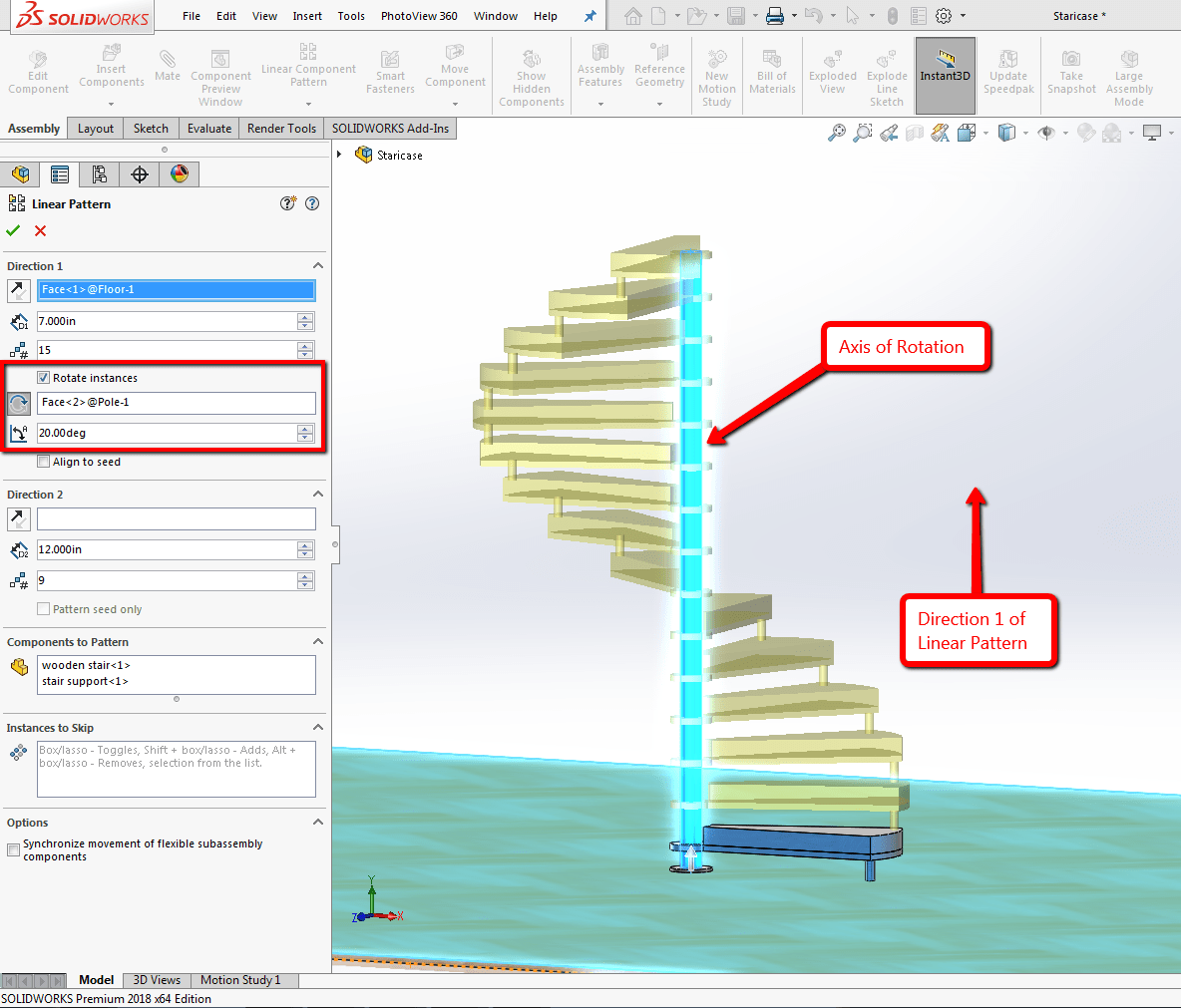Switch to the Render Tools tab
Viewport: 1181px width, 1008px height.
[283, 128]
